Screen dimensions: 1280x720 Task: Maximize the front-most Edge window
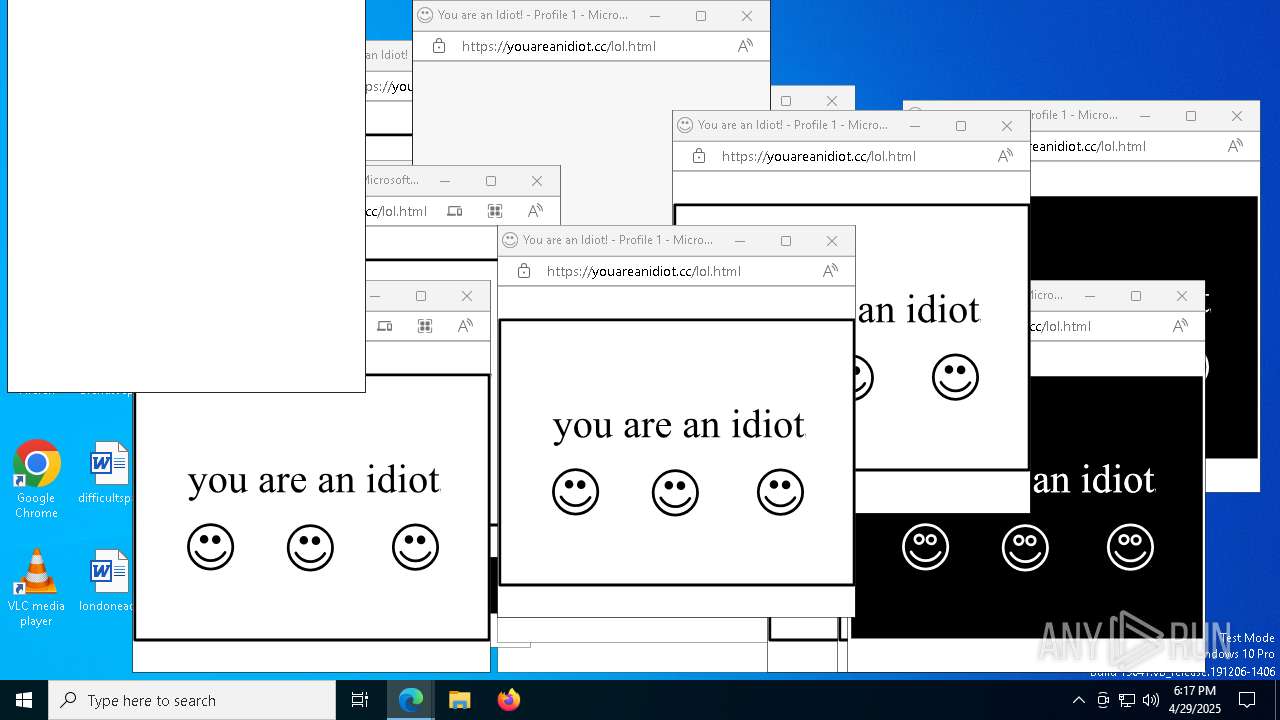[786, 240]
